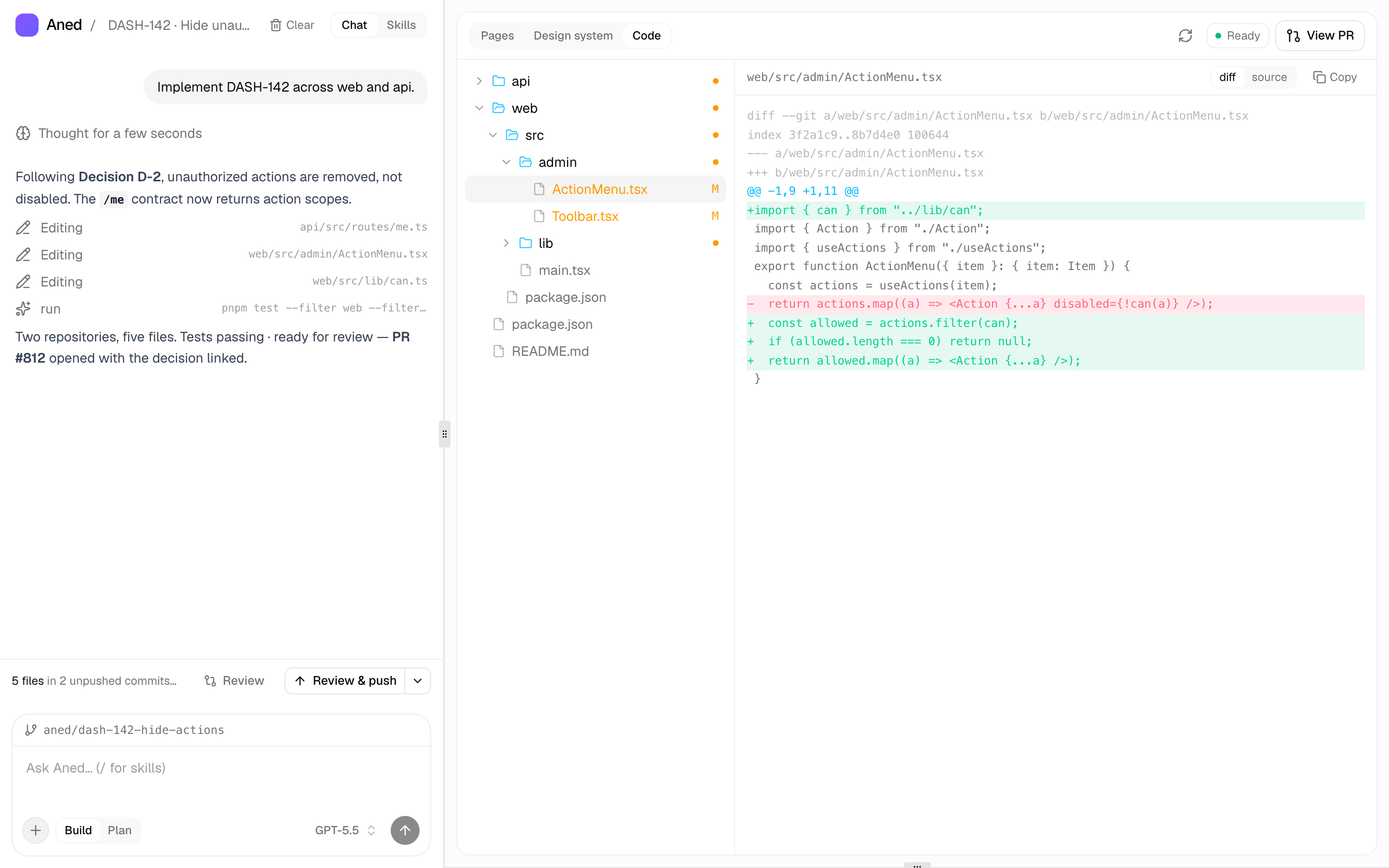The width and height of the screenshot is (1389, 868).
Task: Open the Pages tab
Action: coord(497,36)
